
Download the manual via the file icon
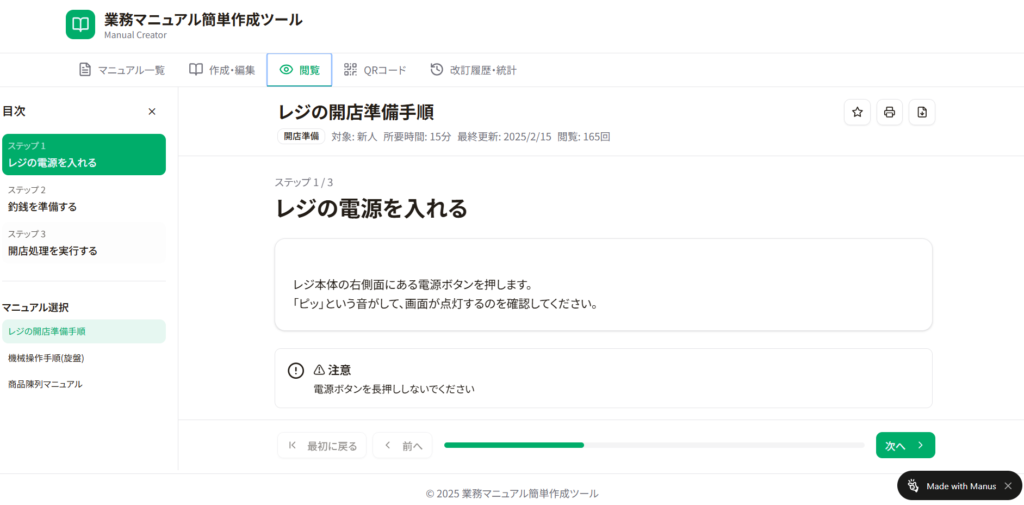(922, 113)
